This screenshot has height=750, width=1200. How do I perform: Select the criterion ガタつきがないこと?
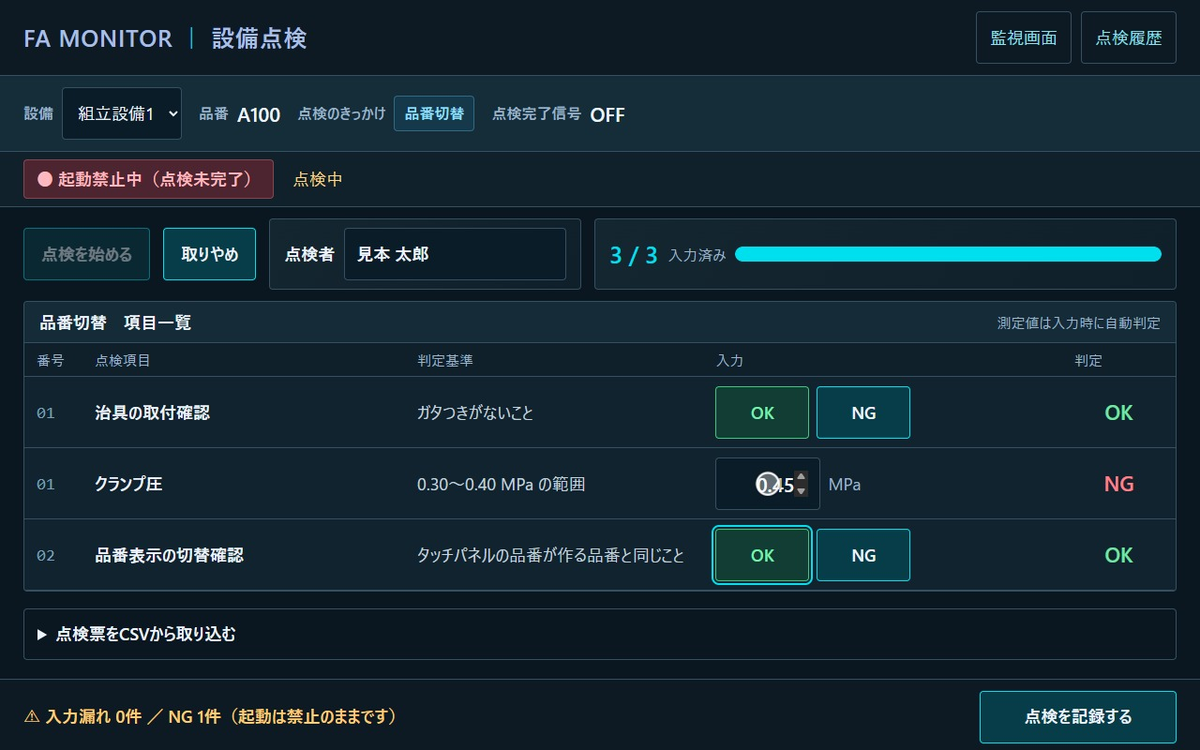click(475, 412)
